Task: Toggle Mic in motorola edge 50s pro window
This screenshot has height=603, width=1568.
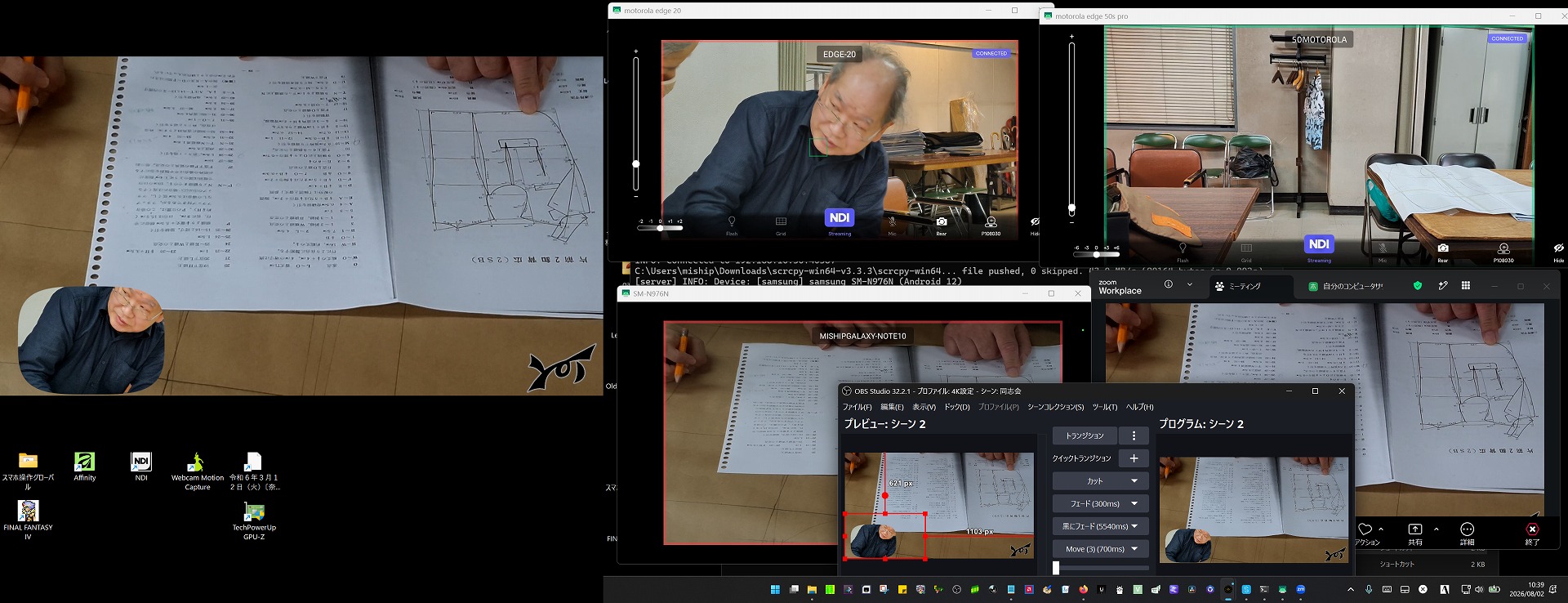Action: [x=1383, y=251]
